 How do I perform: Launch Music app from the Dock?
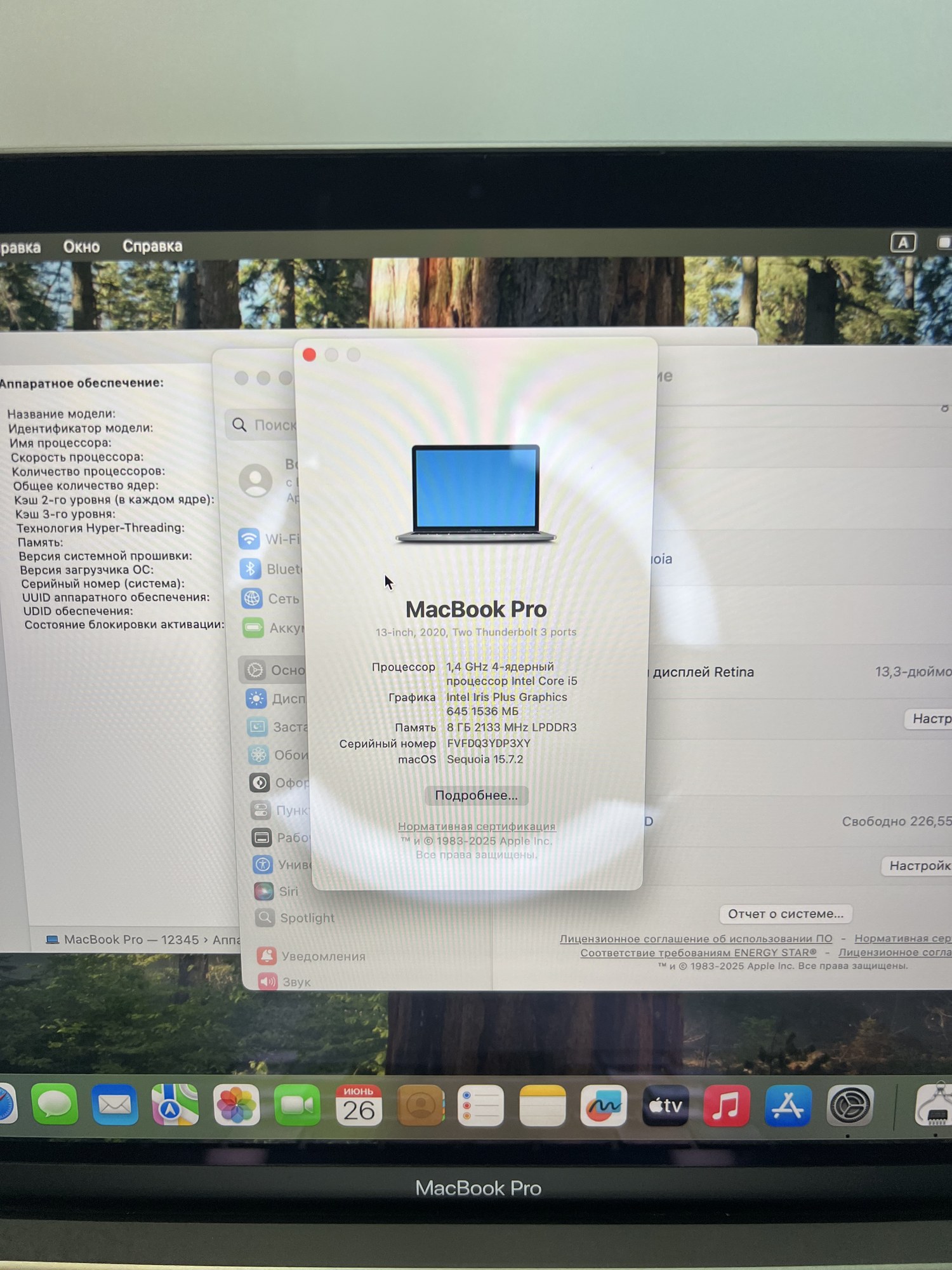[726, 1106]
